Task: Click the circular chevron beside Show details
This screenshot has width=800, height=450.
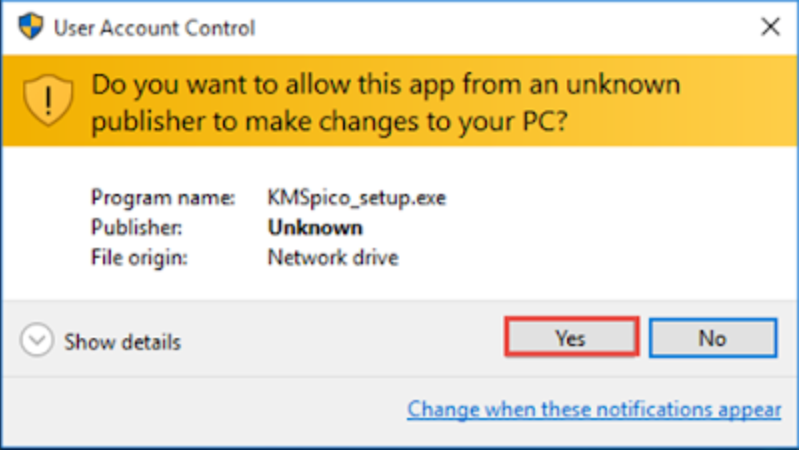Action: pos(37,341)
